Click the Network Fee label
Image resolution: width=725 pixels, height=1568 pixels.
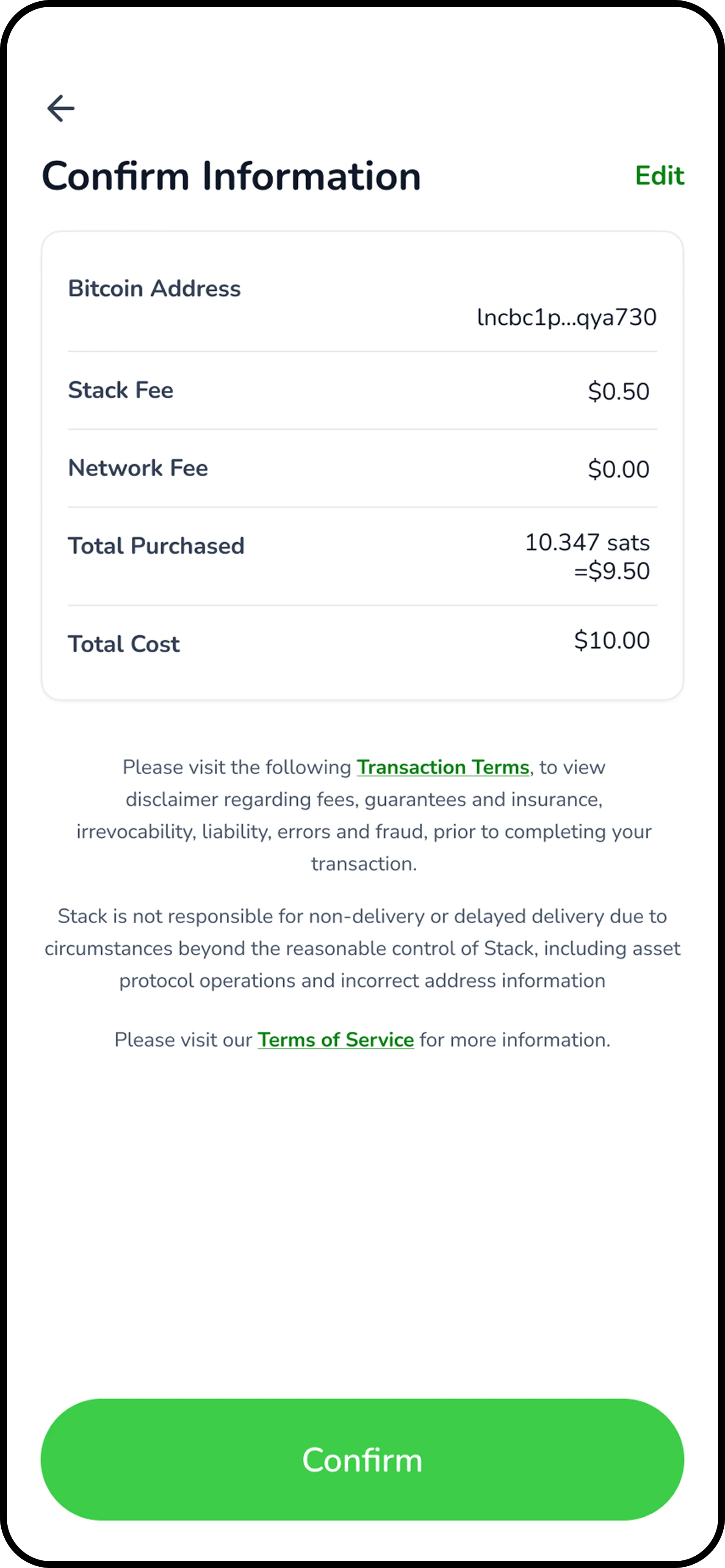click(x=138, y=468)
